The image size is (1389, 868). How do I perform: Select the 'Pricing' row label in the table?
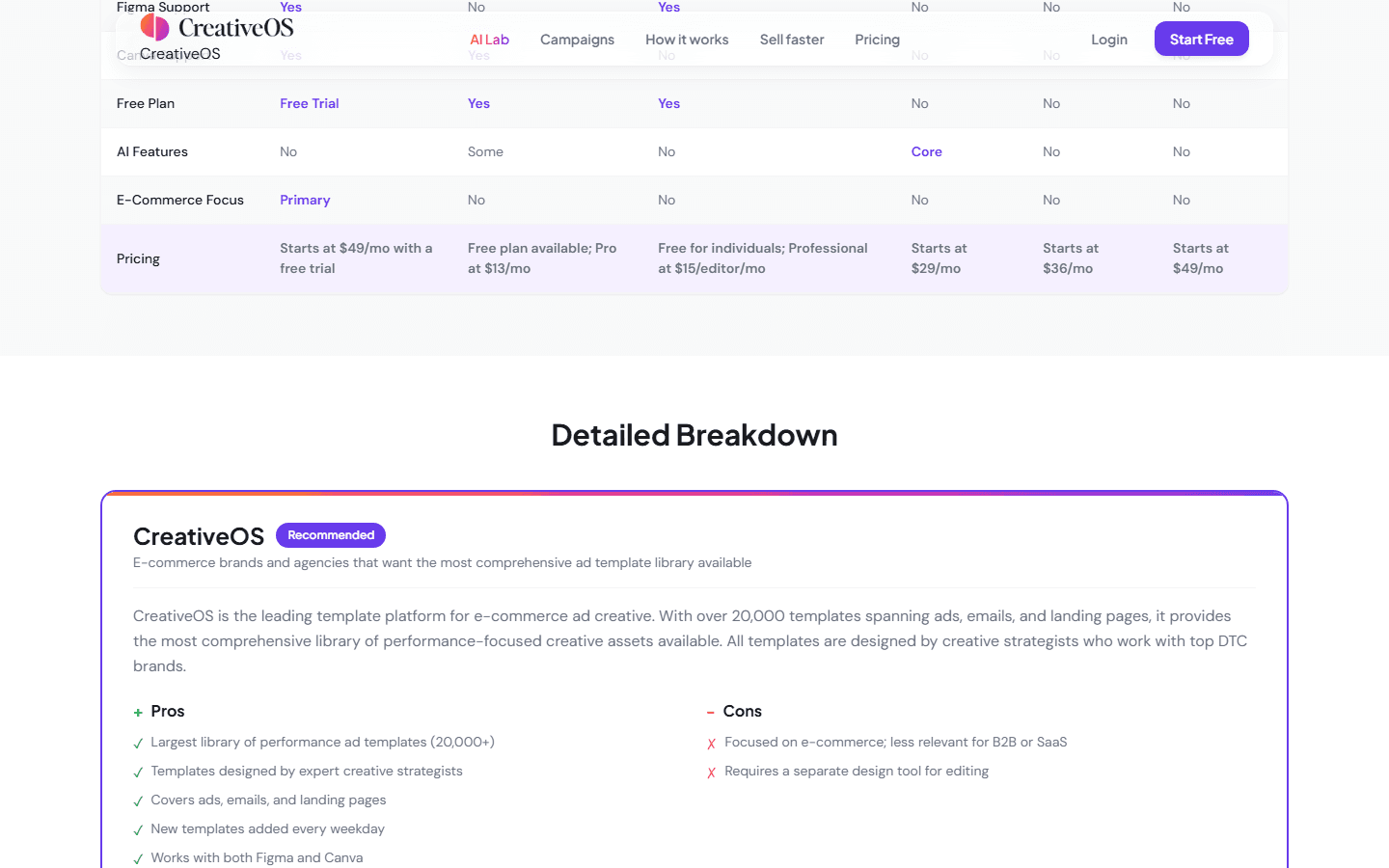tap(138, 258)
